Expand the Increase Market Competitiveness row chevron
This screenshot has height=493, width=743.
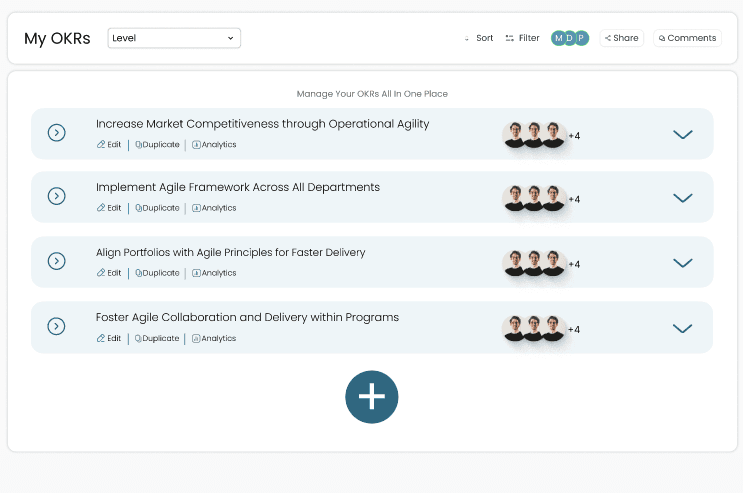click(683, 134)
